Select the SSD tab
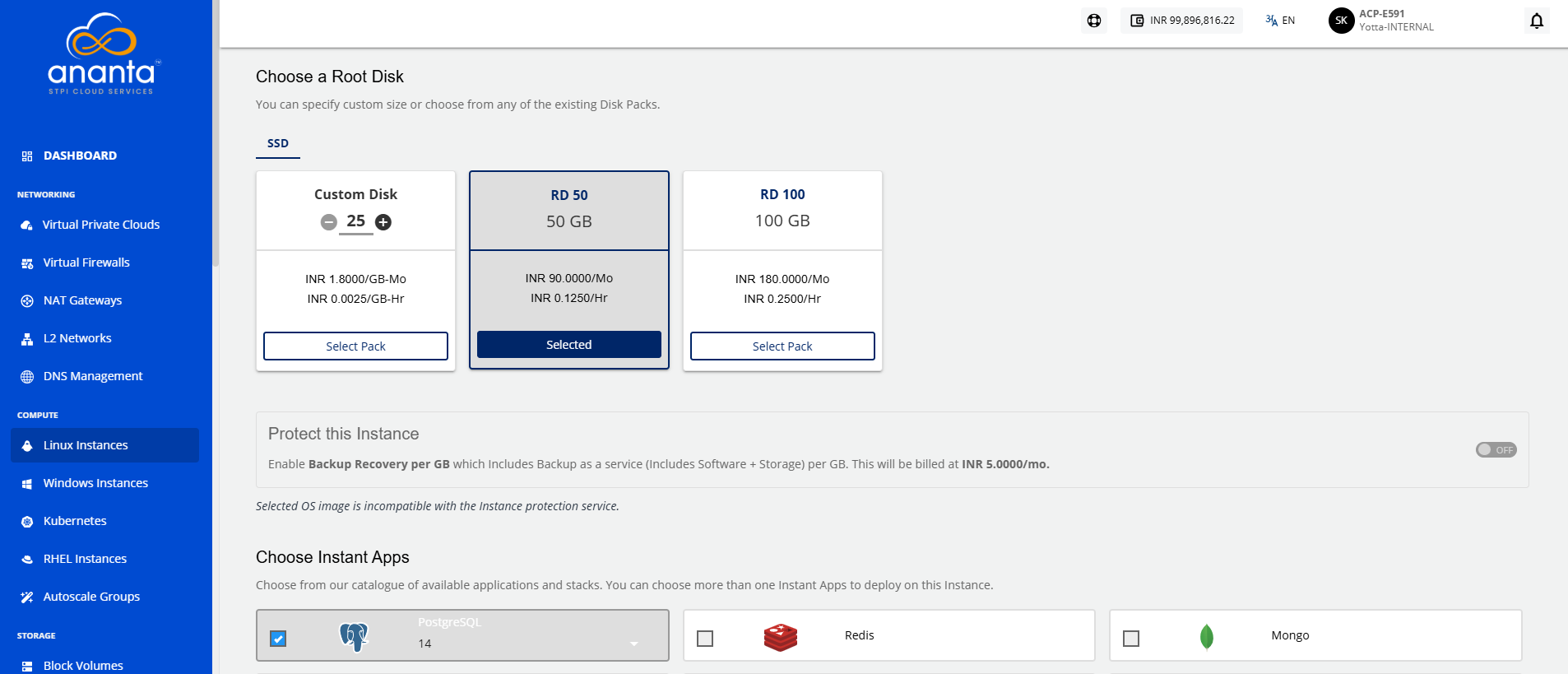 [278, 143]
